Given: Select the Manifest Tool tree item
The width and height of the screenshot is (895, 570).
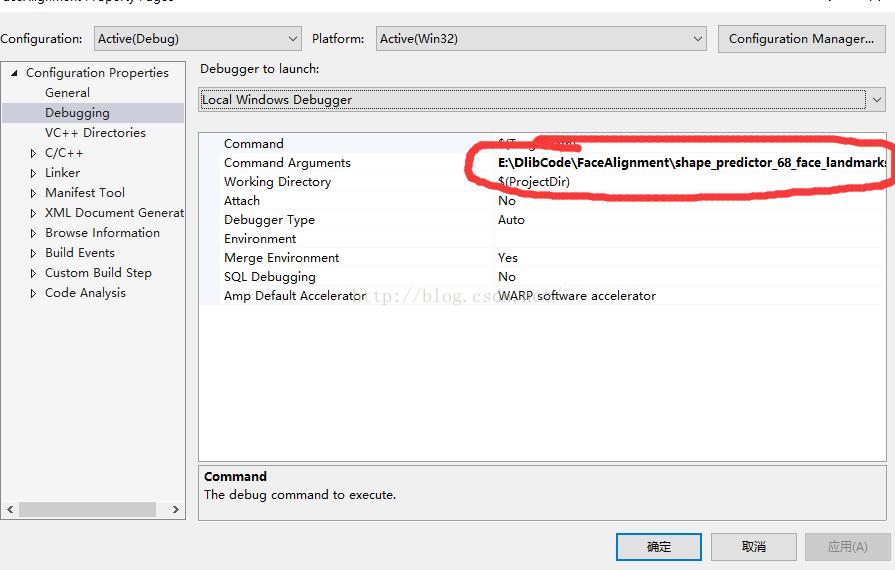Looking at the screenshot, I should [x=84, y=192].
